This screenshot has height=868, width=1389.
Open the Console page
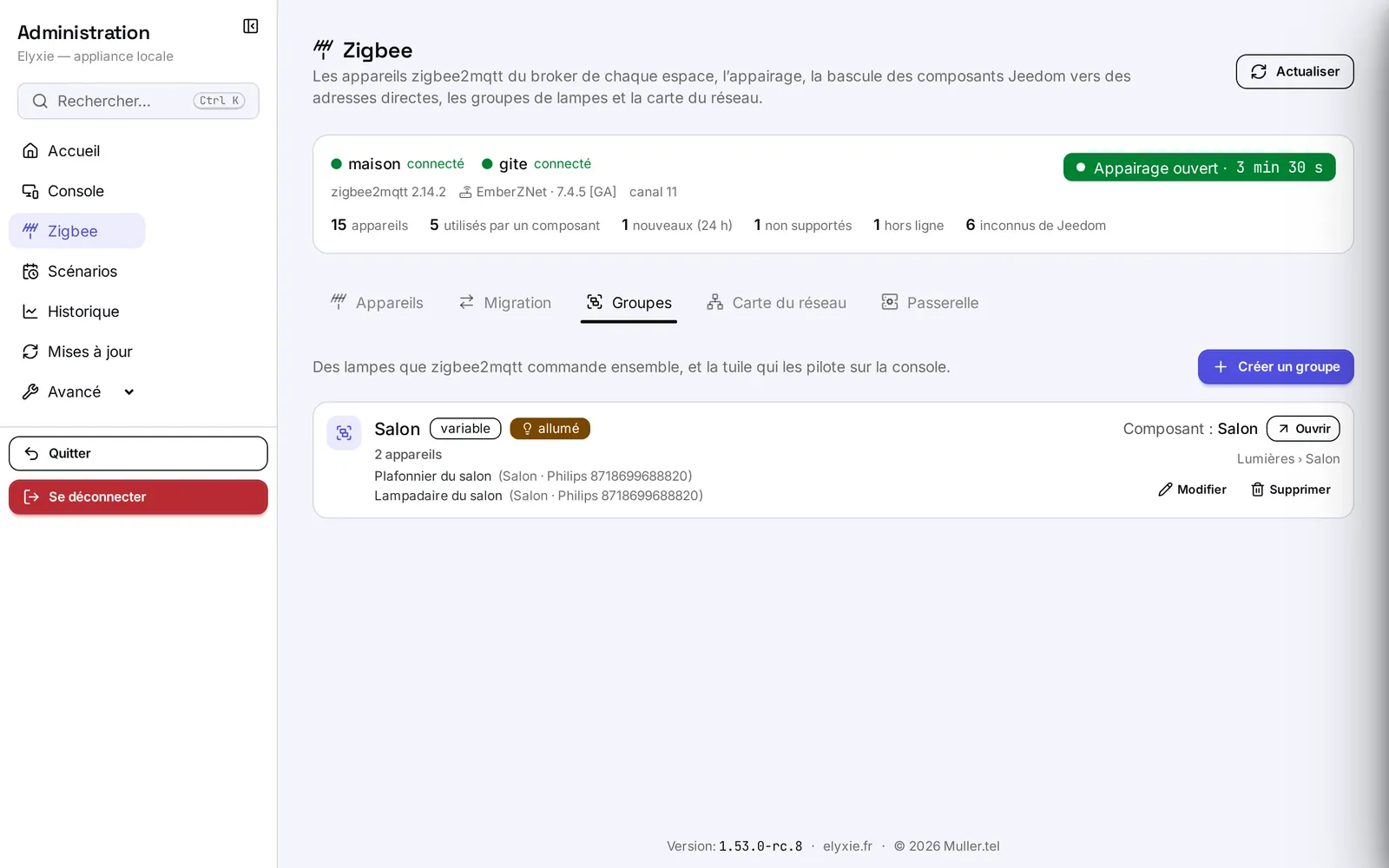pos(77,191)
